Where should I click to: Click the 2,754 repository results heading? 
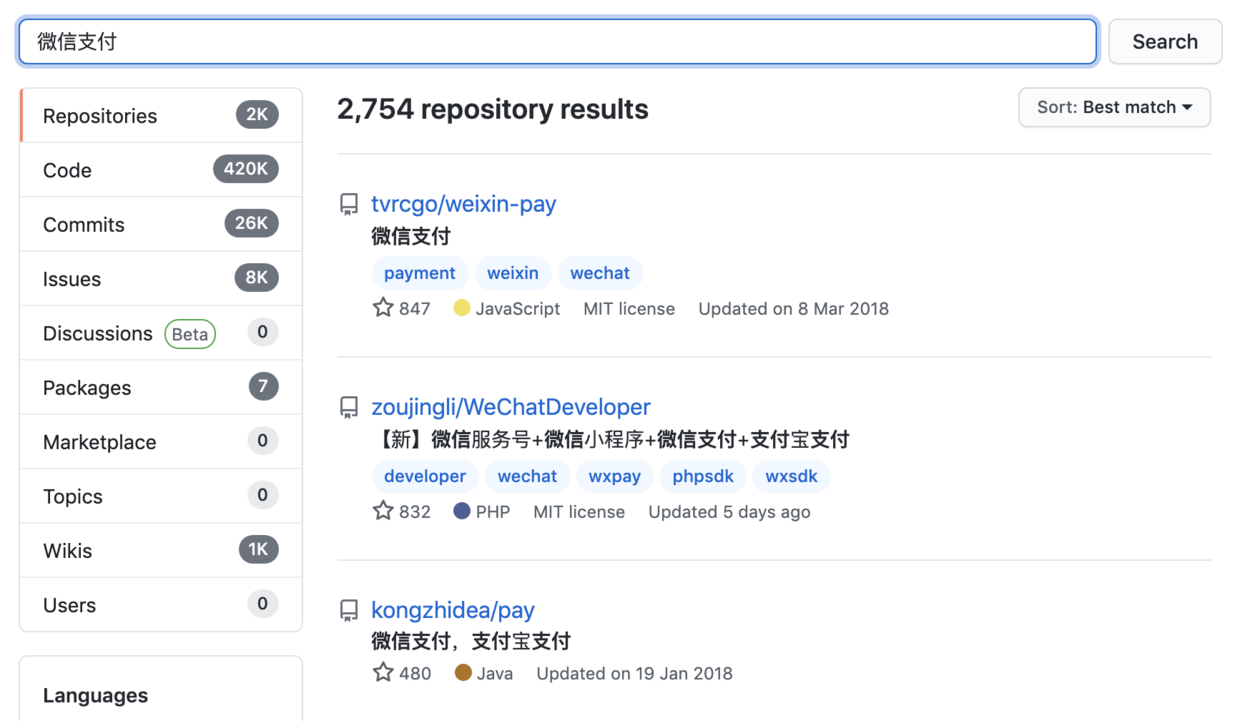[493, 109]
